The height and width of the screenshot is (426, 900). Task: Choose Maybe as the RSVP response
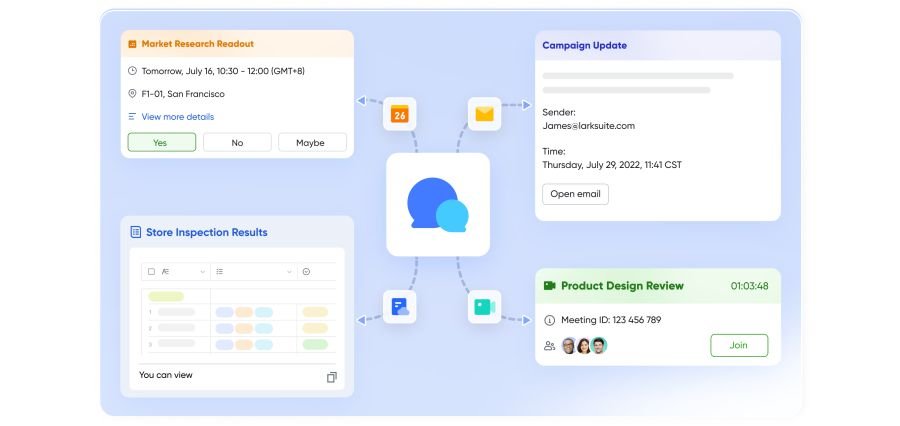[311, 143]
